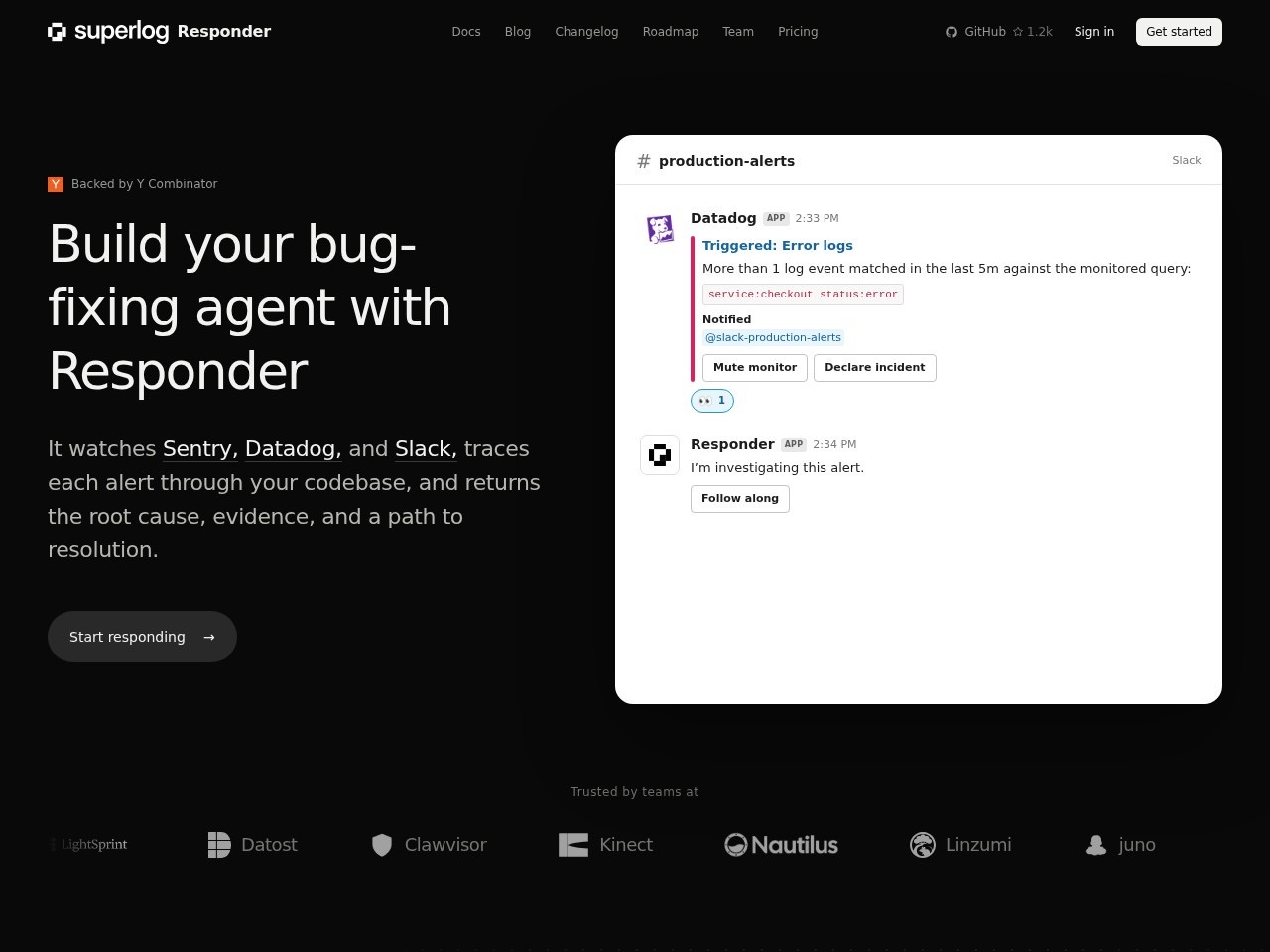Click the juno logo icon

coord(1096,845)
